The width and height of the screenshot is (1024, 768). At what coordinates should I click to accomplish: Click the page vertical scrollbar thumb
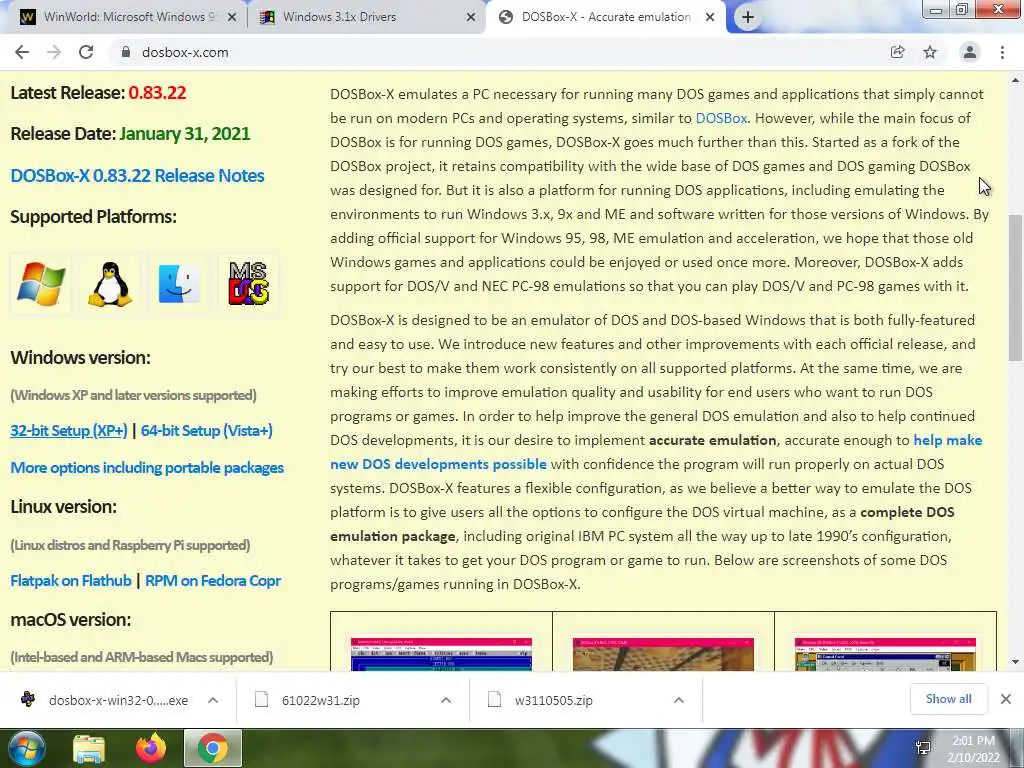click(1015, 287)
